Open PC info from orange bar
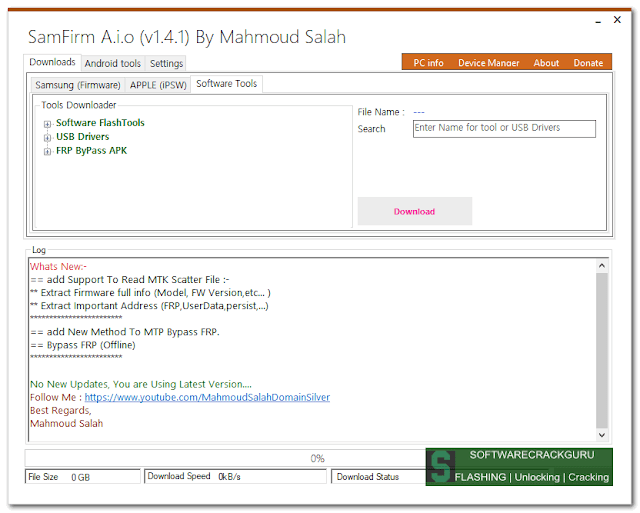This screenshot has height=513, width=640. [428, 63]
